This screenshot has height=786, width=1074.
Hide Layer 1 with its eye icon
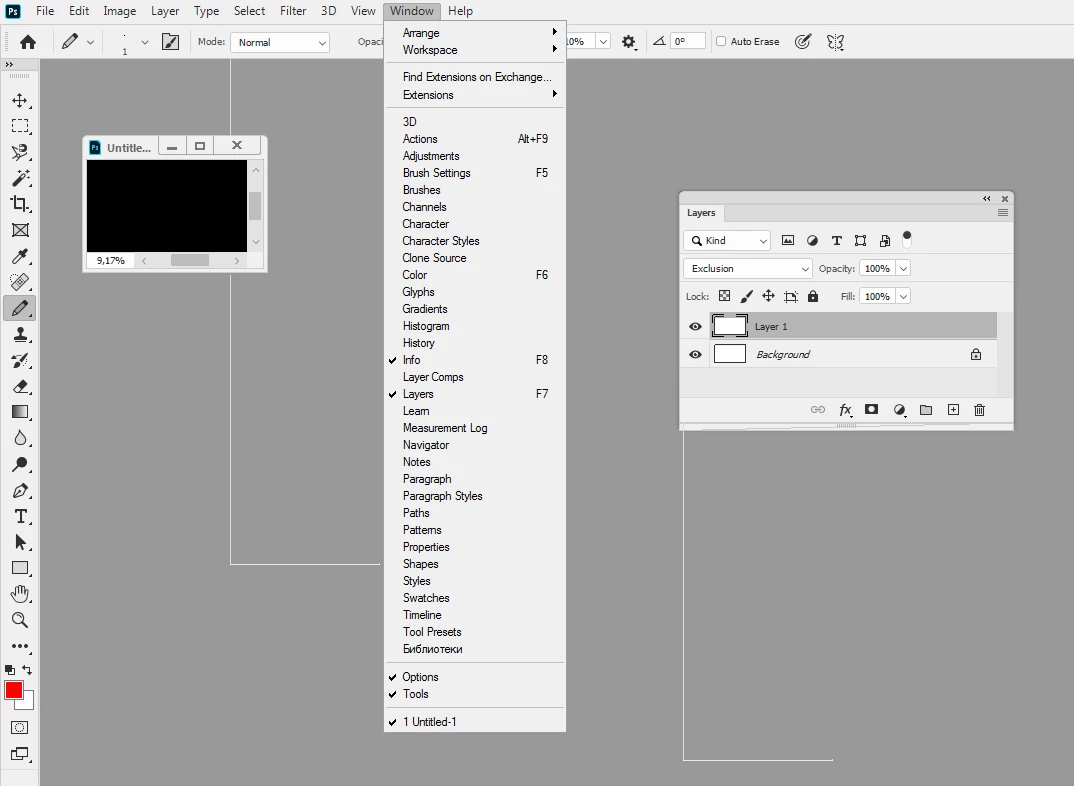coord(695,327)
